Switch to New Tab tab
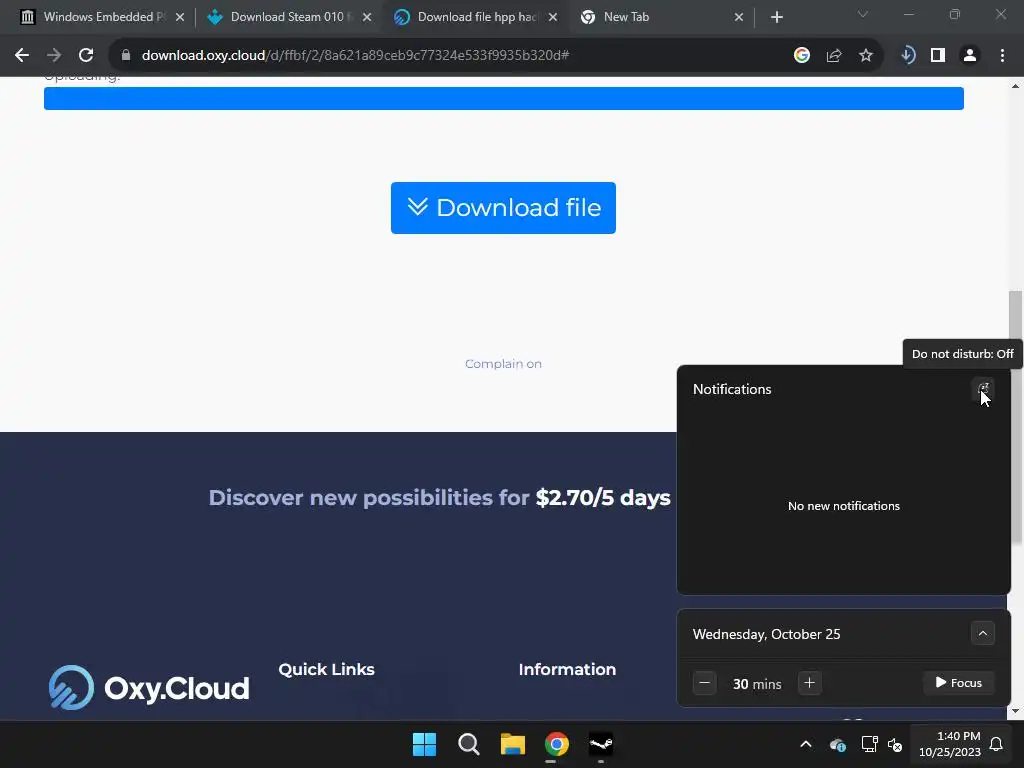 (660, 17)
